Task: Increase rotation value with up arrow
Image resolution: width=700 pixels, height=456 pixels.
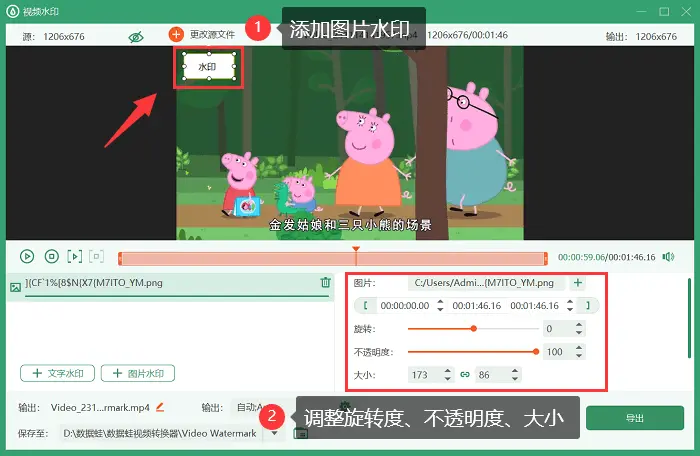Action: click(x=579, y=325)
